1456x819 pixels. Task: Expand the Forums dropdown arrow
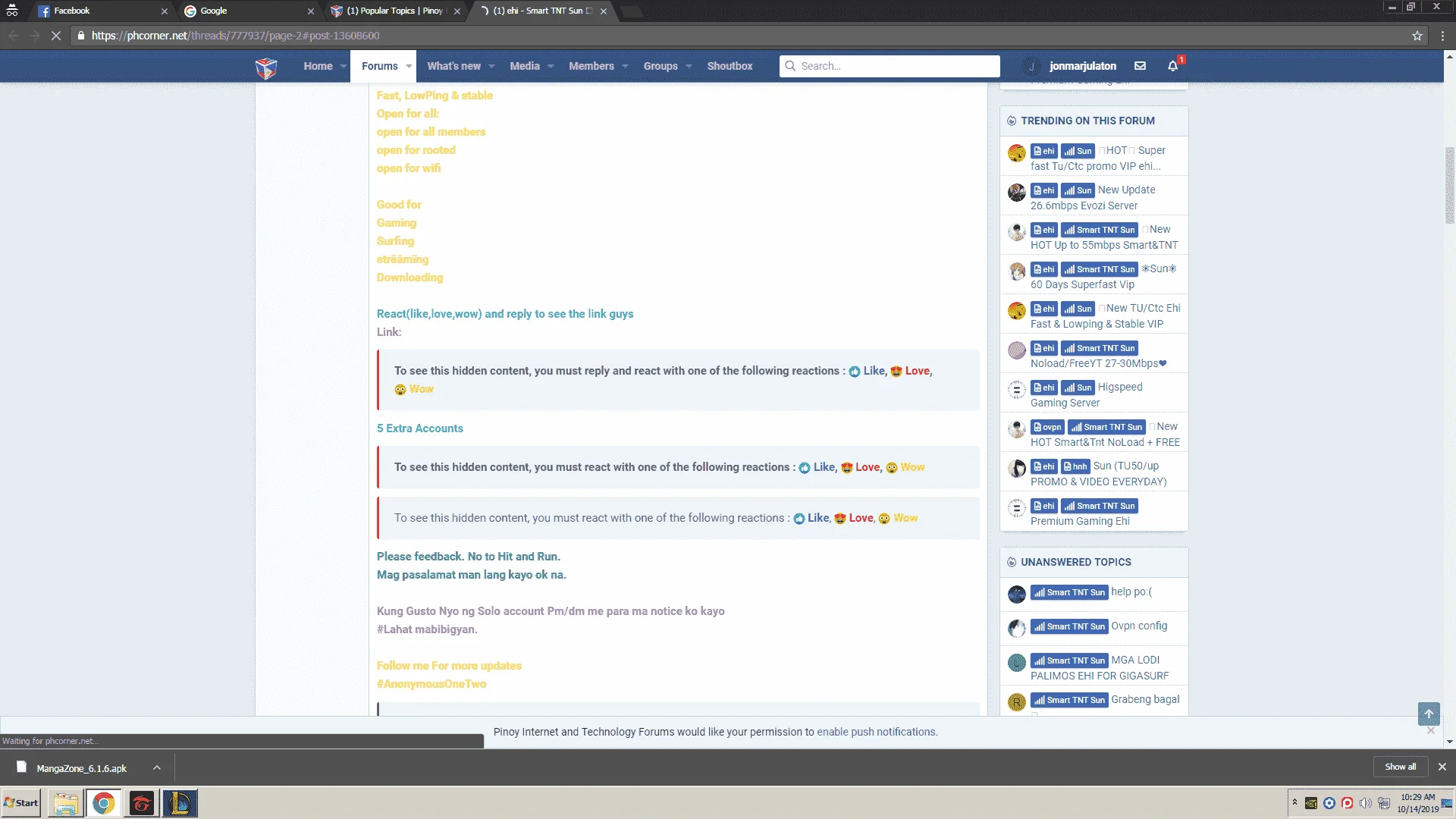[x=409, y=66]
